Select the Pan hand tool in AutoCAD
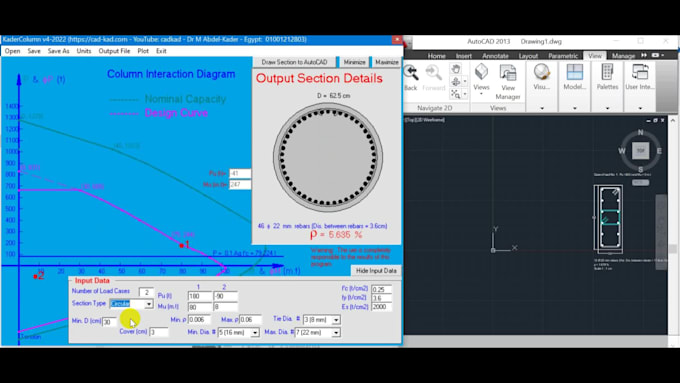 (x=455, y=69)
